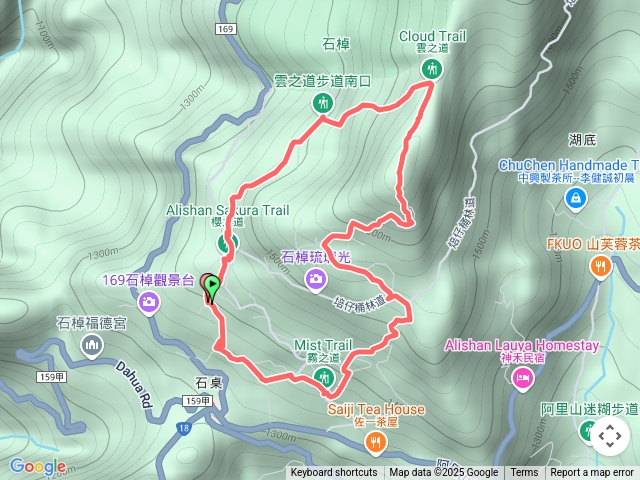Click the Google logo
Image resolution: width=640 pixels, height=480 pixels.
pos(38,467)
